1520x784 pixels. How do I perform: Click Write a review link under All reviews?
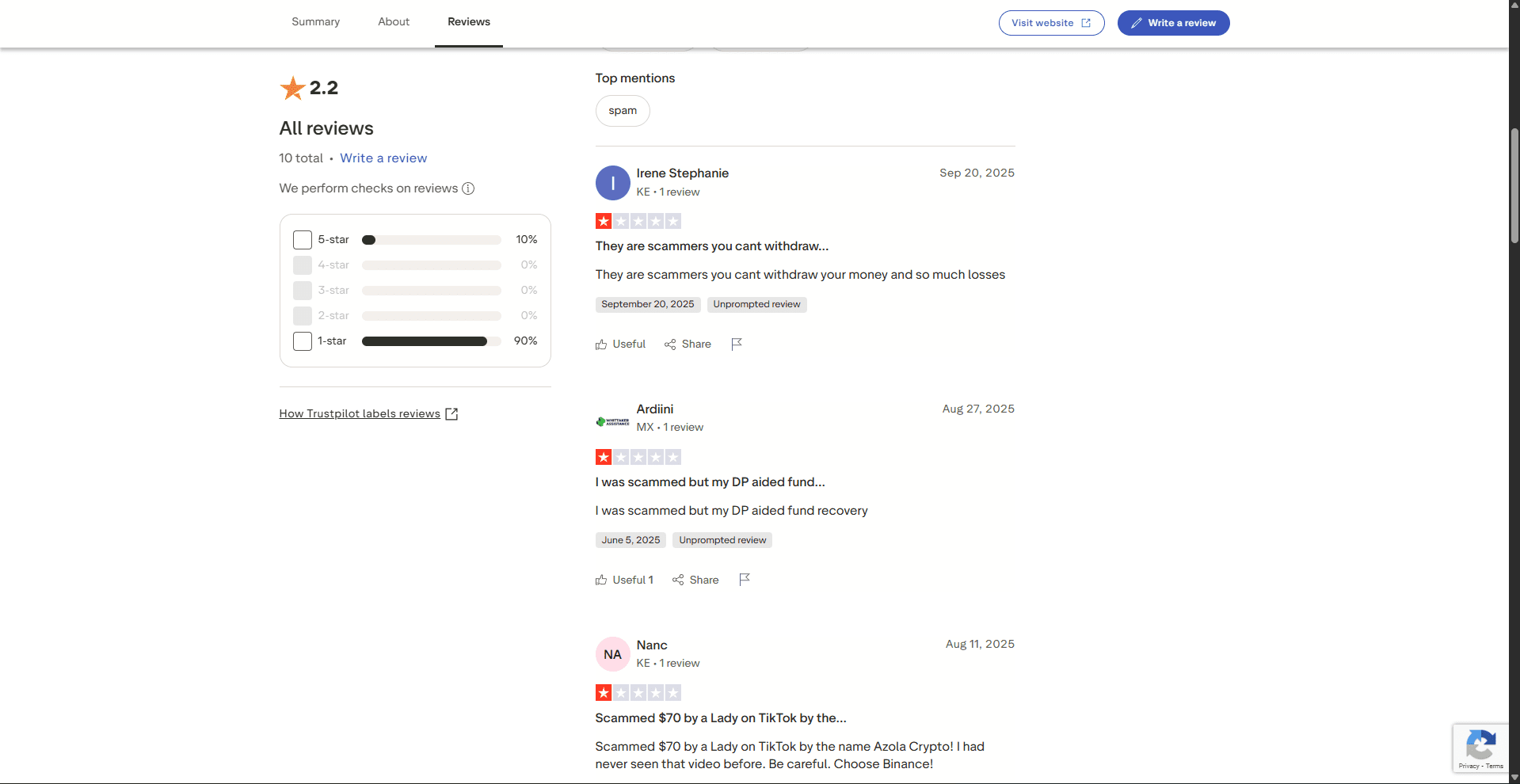click(x=383, y=158)
